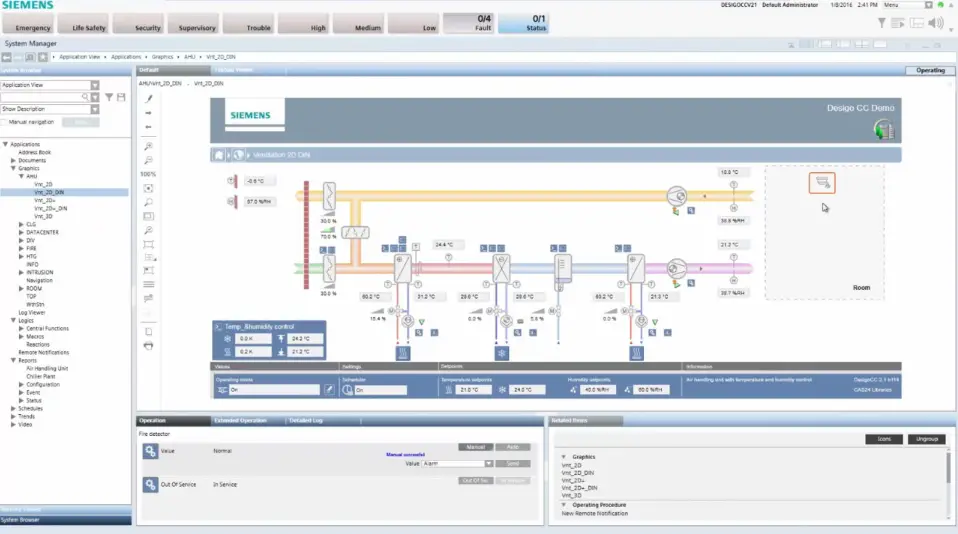Click the funnel filter icon in the top bar
The image size is (958, 534).
pos(882,23)
